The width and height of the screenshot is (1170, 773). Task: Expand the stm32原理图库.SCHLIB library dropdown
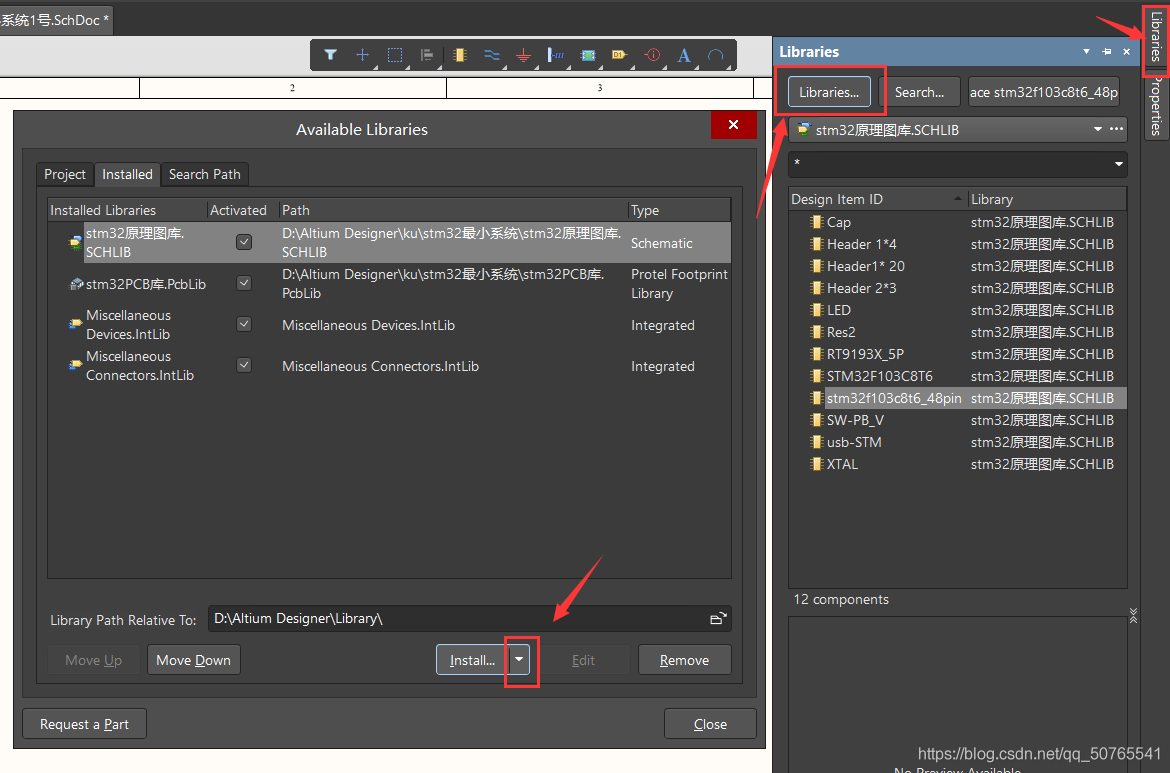coord(1098,129)
